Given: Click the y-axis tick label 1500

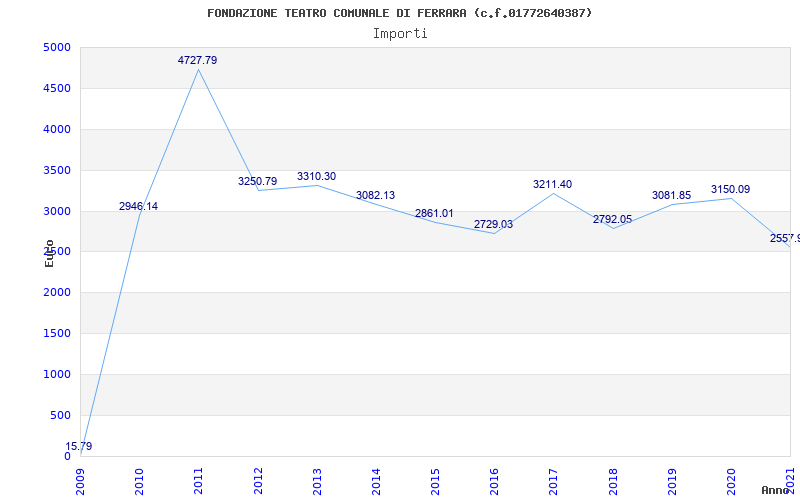Looking at the screenshot, I should [x=57, y=334].
